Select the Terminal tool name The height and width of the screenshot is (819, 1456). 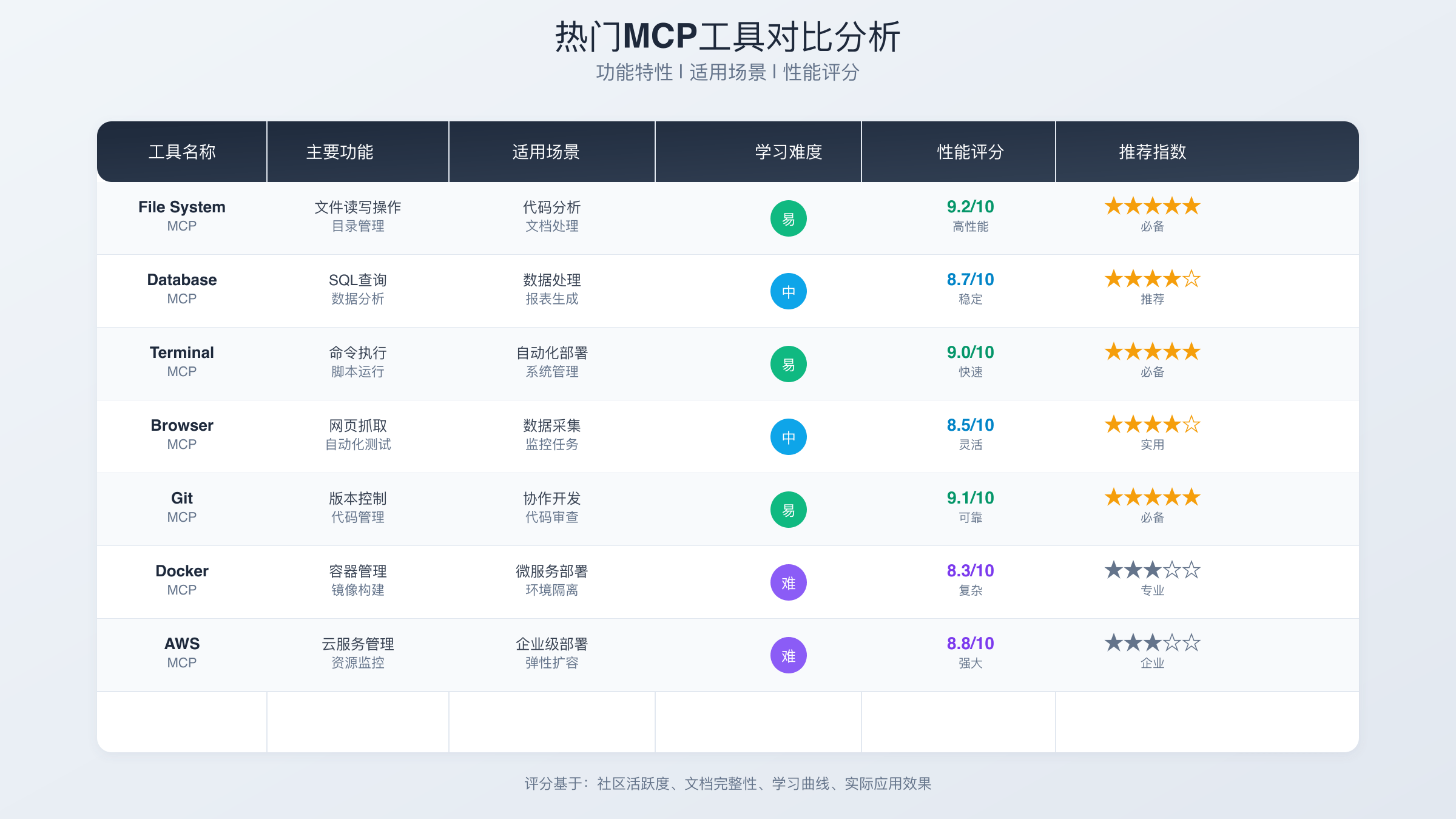[x=182, y=352]
